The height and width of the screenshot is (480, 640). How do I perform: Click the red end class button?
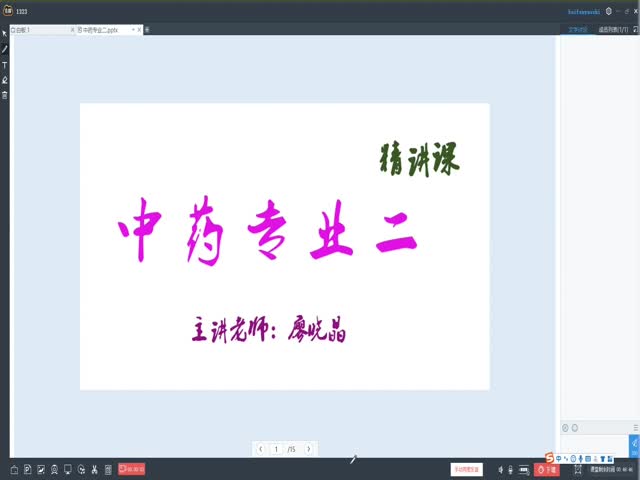click(x=547, y=470)
